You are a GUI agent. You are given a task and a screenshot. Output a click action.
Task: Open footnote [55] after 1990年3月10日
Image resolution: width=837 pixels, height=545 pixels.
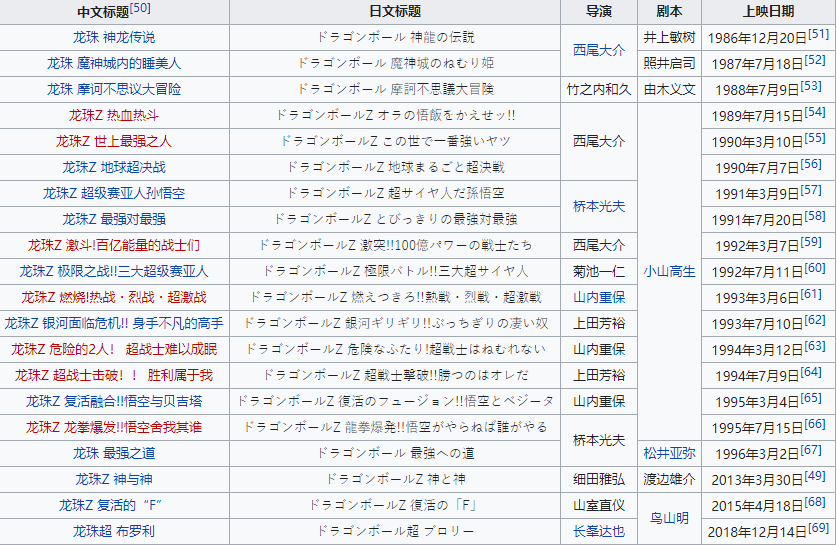click(815, 138)
